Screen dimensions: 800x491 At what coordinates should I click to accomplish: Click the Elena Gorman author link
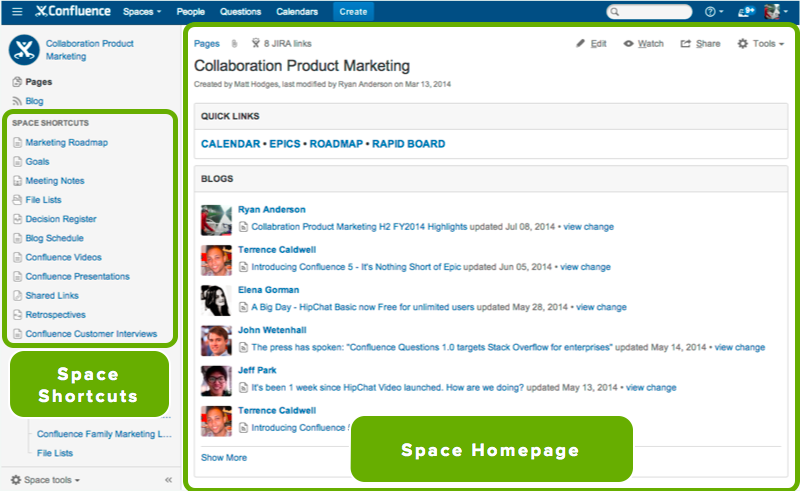point(268,289)
